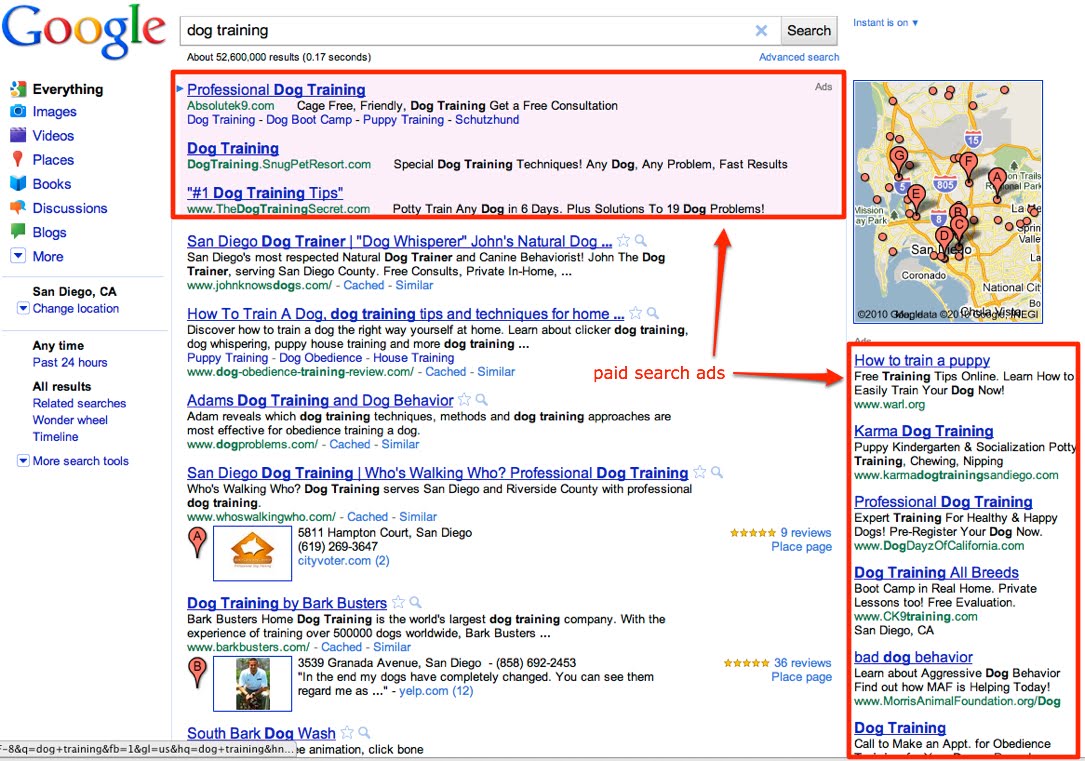Star the How To Train A Dog result
The height and width of the screenshot is (761, 1085).
pyautogui.click(x=635, y=313)
